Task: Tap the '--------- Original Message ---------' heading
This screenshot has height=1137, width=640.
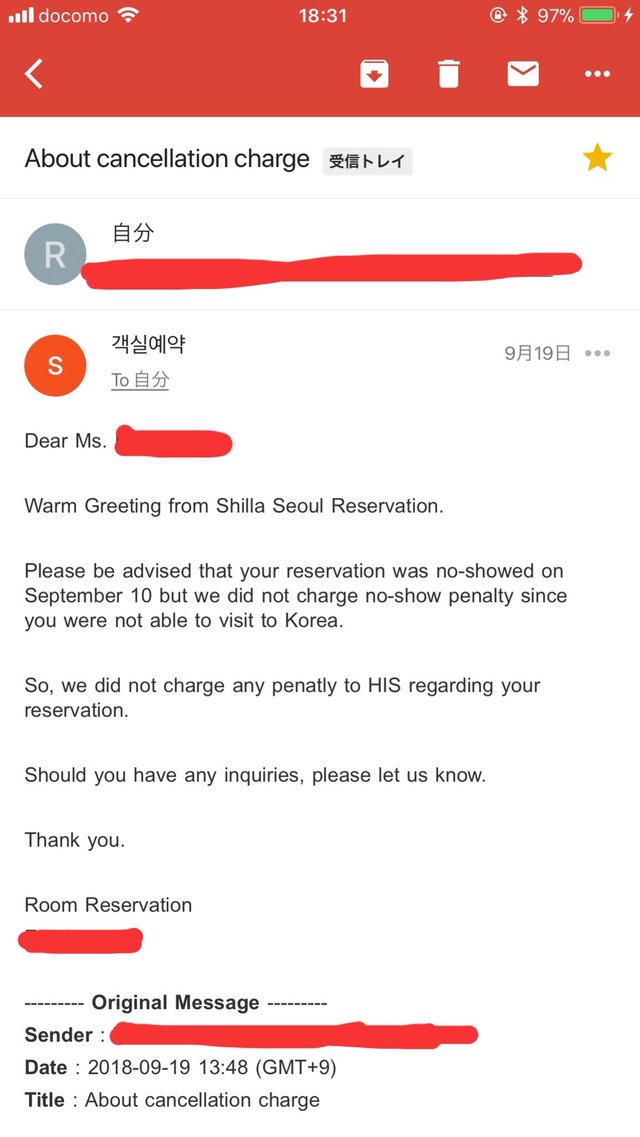Action: [x=175, y=1002]
